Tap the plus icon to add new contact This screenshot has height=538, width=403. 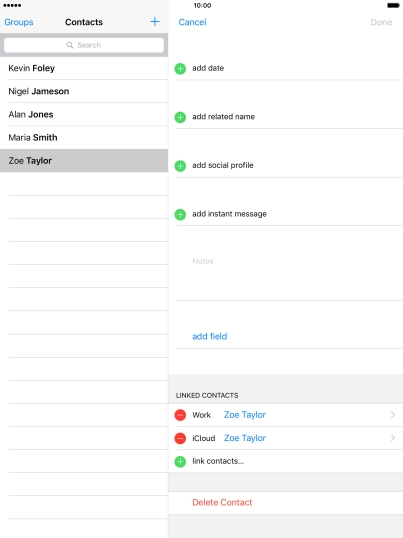[x=155, y=22]
